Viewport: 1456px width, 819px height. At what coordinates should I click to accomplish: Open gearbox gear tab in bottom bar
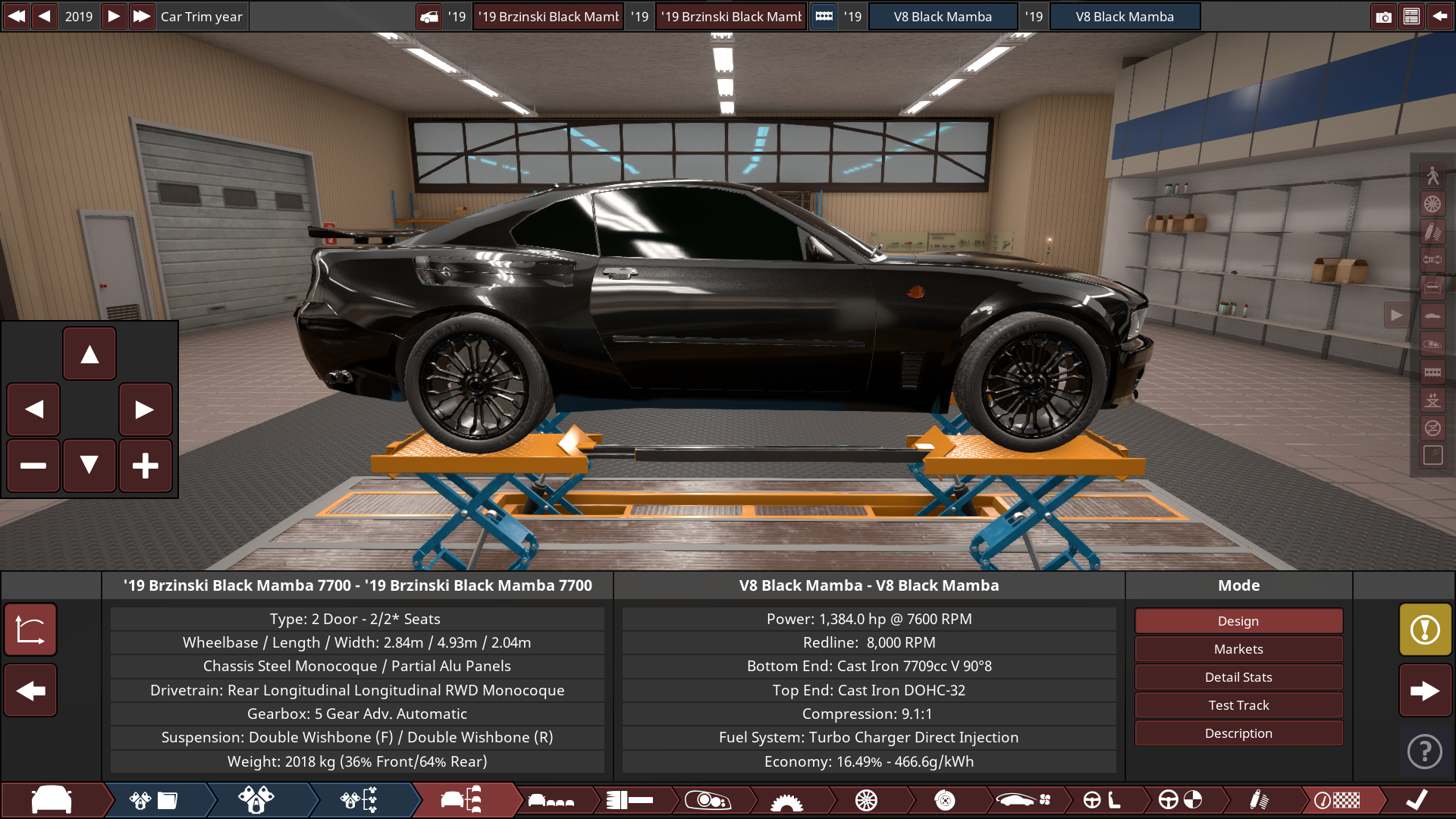tap(786, 800)
